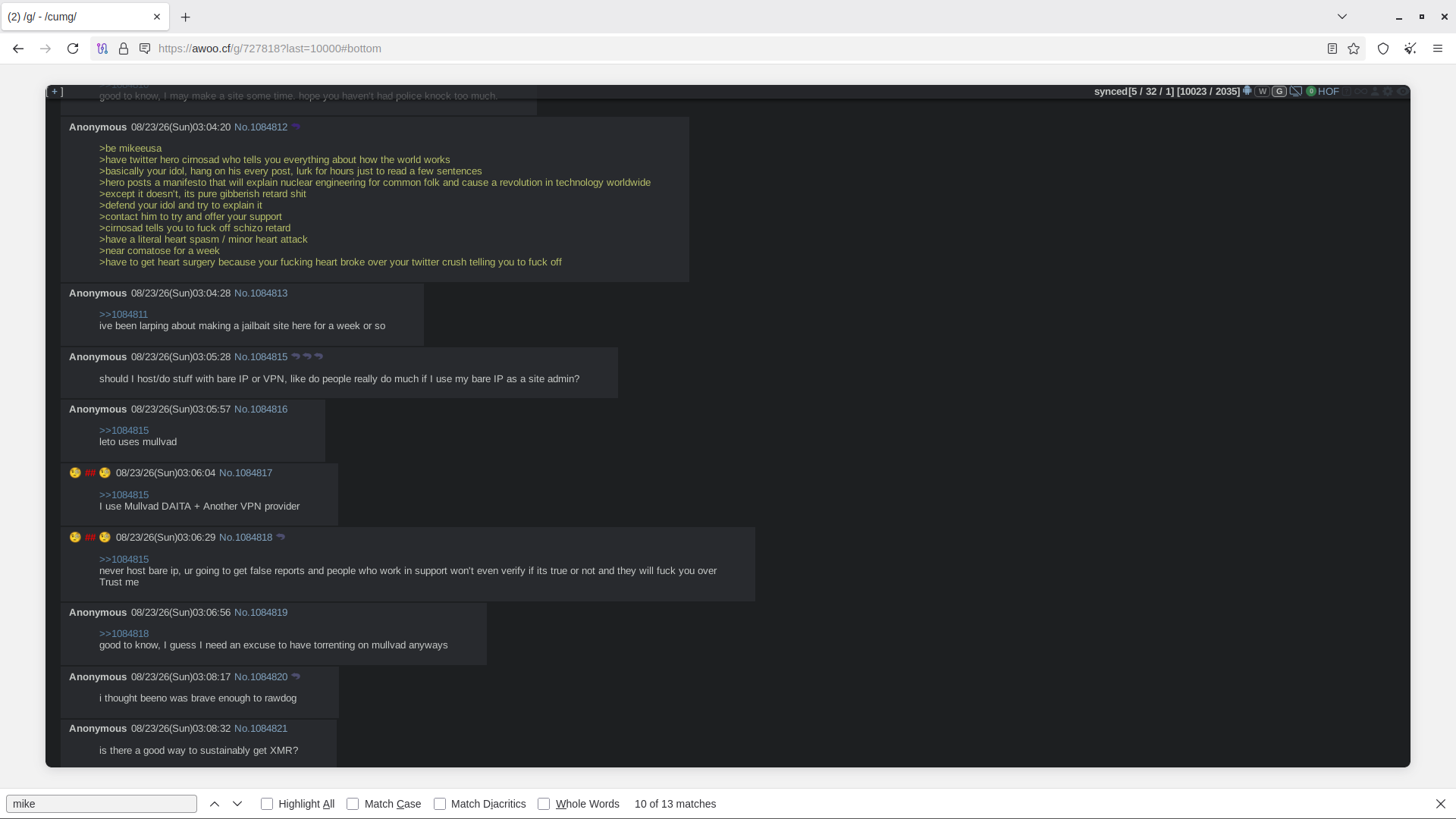Click the '>be mikeeusa' greentext line
The image size is (1456, 819).
[x=130, y=149]
